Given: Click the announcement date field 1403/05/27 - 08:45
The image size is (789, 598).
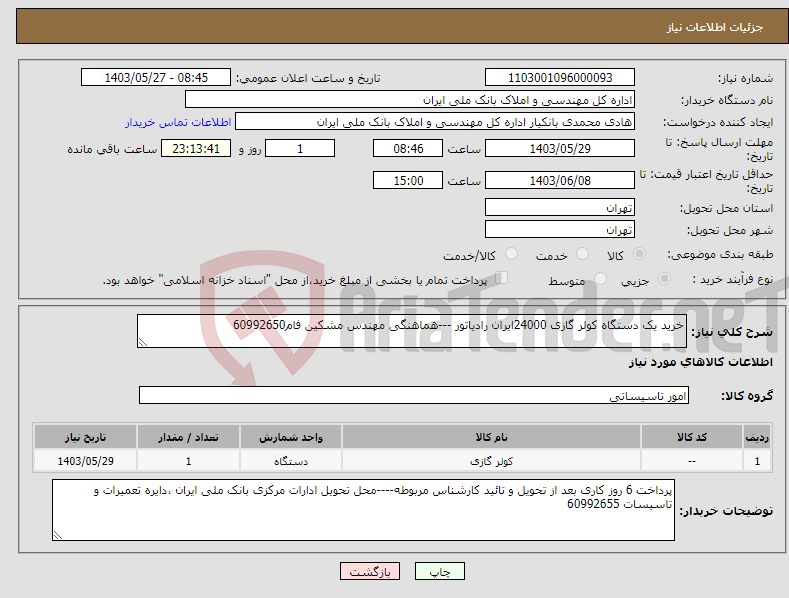Looking at the screenshot, I should coord(156,78).
